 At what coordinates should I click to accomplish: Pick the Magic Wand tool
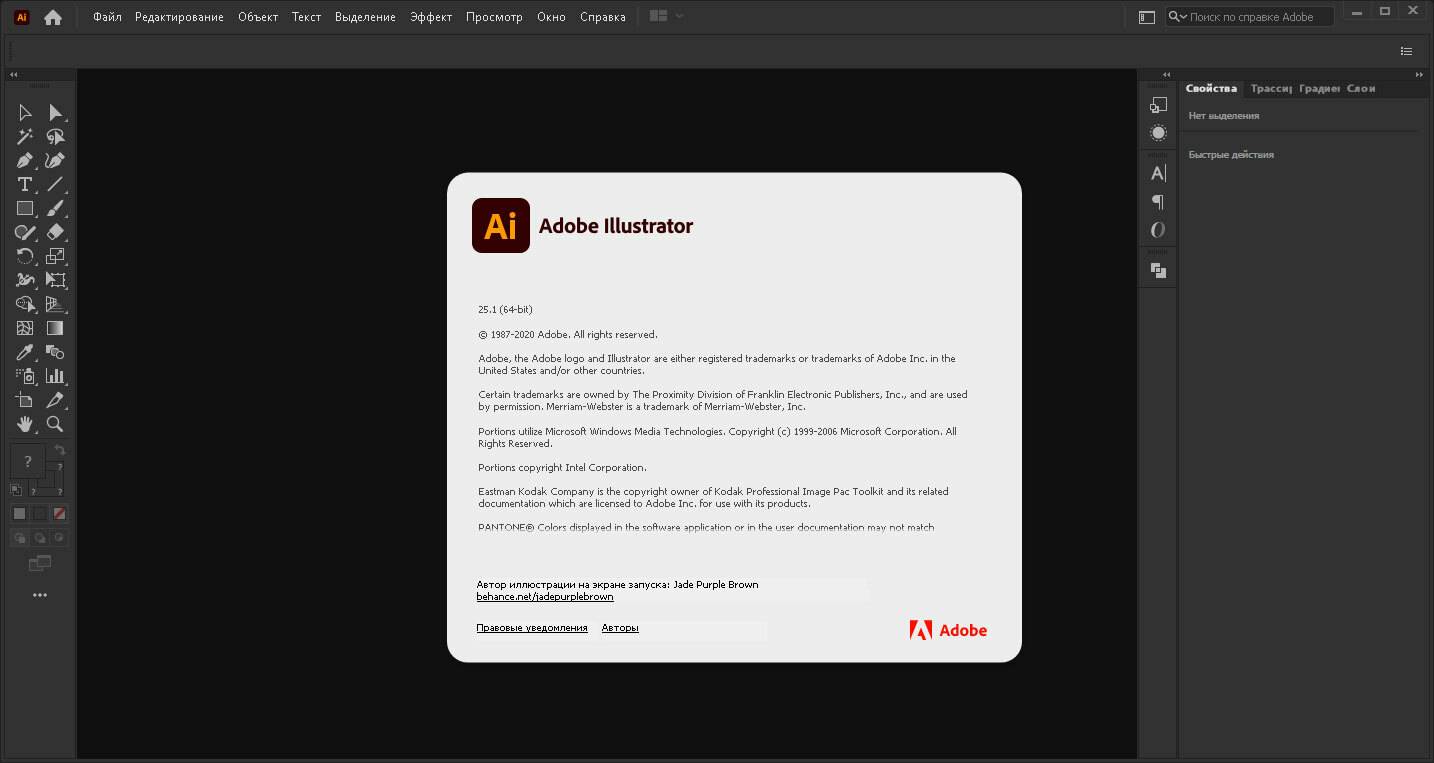(25, 137)
